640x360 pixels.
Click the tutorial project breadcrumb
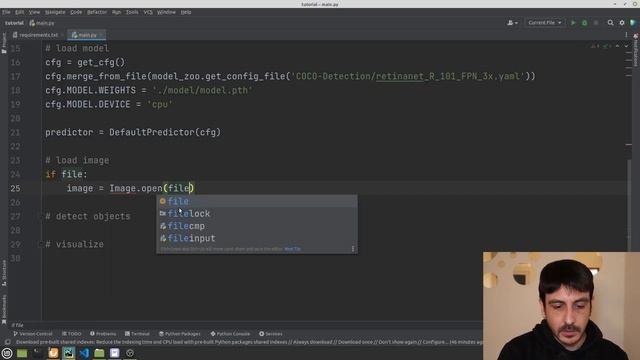pos(14,23)
